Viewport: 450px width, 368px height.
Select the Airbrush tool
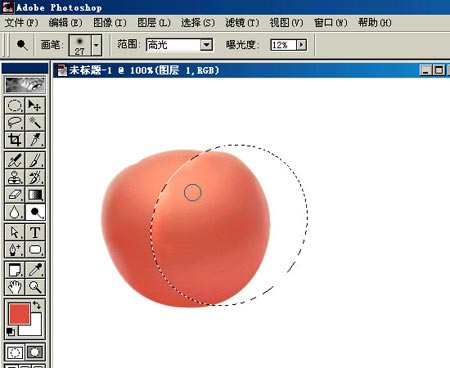pos(15,160)
